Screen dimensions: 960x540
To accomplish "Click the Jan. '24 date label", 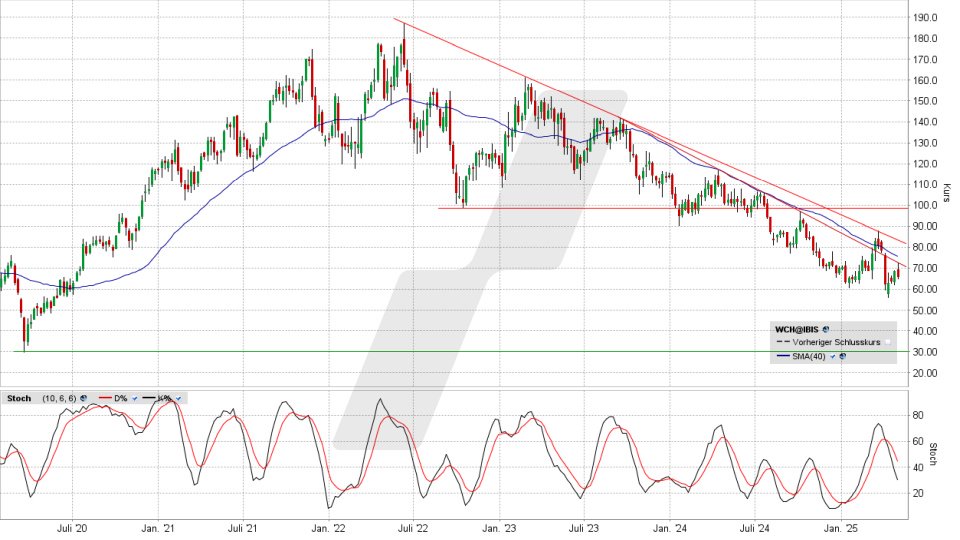I will pyautogui.click(x=669, y=528).
